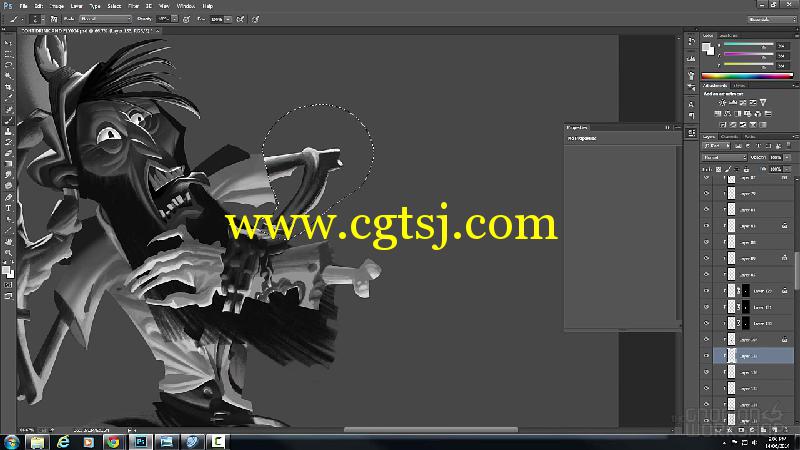The height and width of the screenshot is (450, 800).
Task: Select the Lasso tool
Action: tap(8, 65)
